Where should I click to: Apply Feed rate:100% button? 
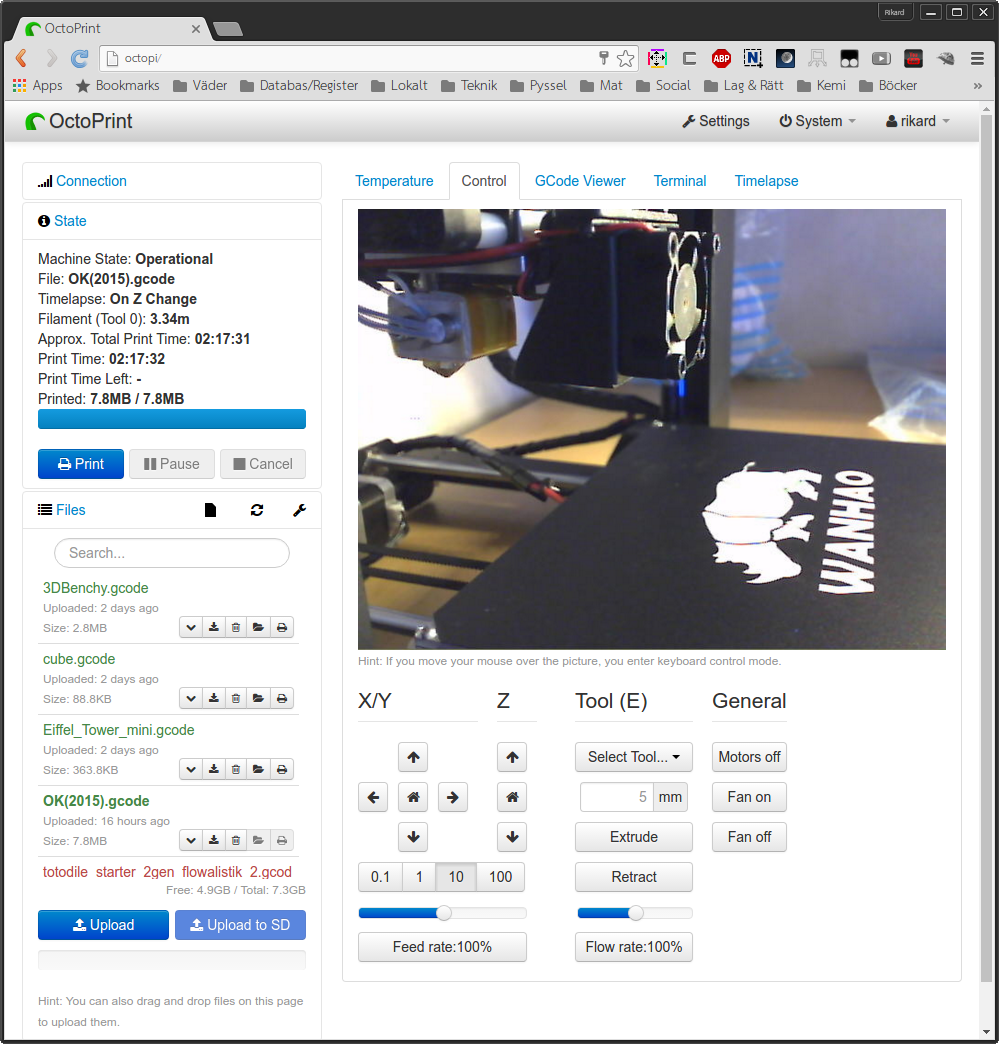(x=442, y=947)
